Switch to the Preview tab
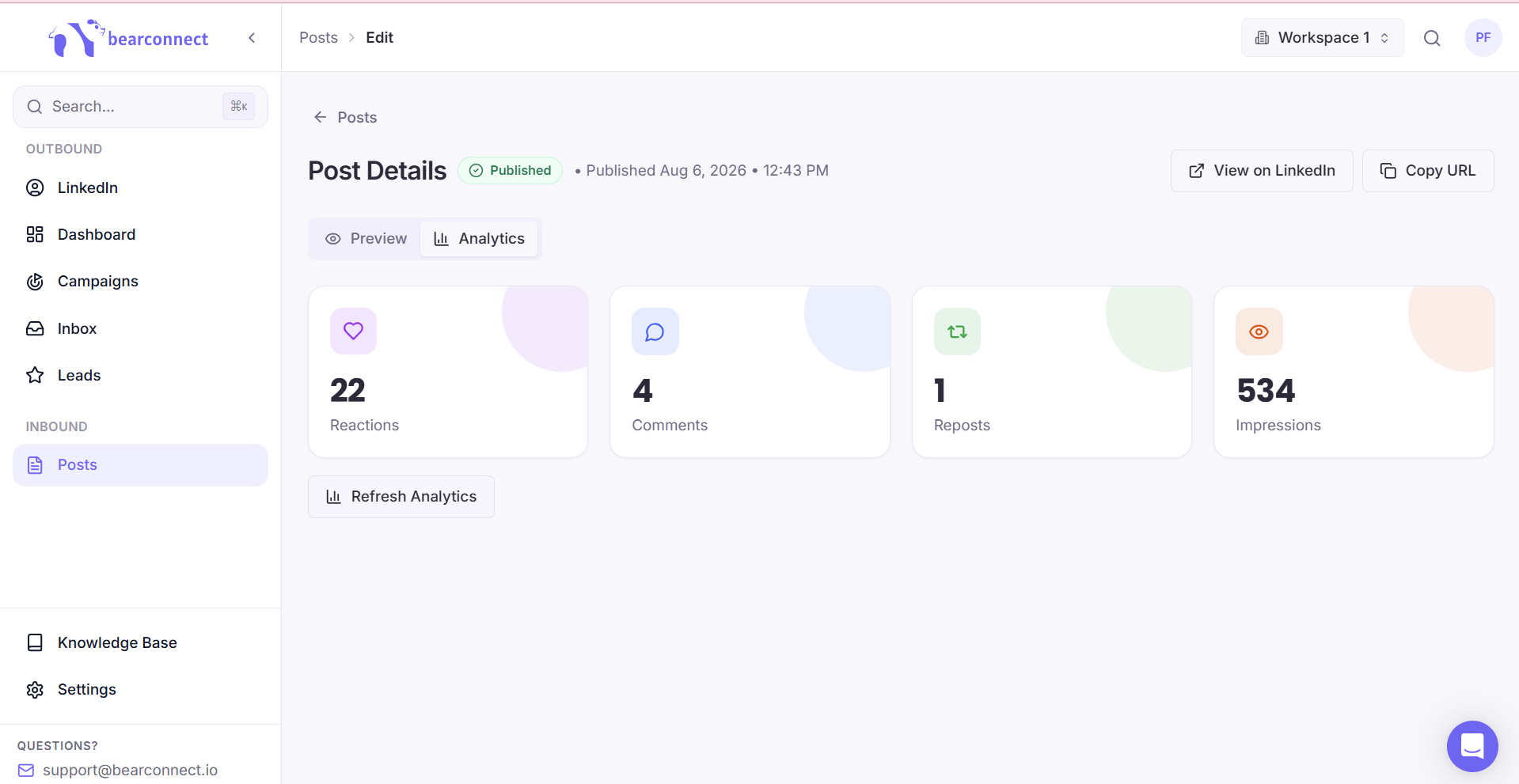 [366, 239]
